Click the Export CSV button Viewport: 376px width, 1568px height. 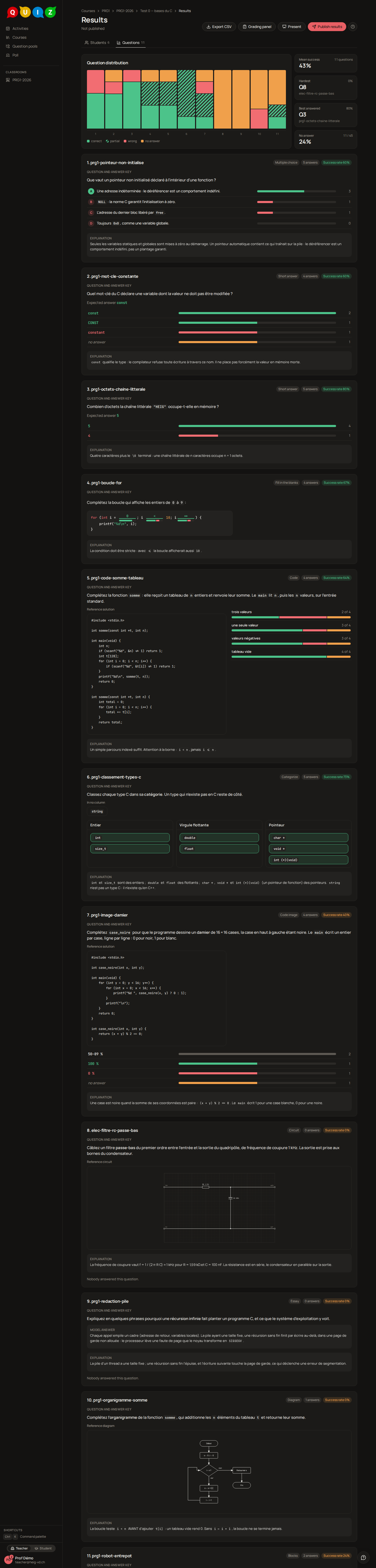[219, 27]
